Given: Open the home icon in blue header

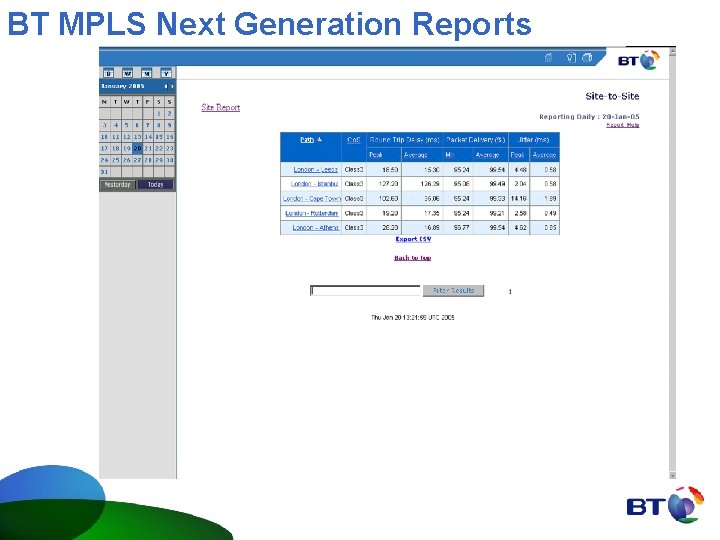Looking at the screenshot, I should (x=548, y=58).
